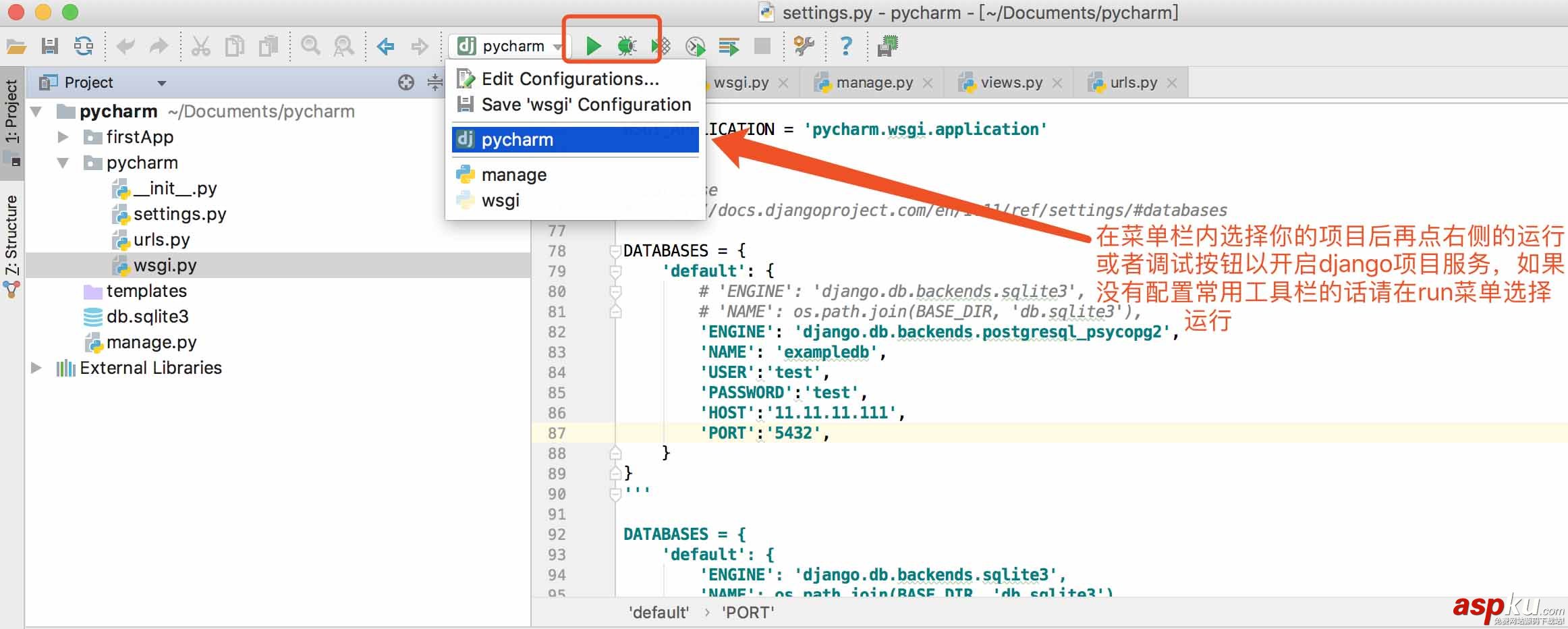Click code folding marker on line 78
This screenshot has width=1568, height=629.
click(x=614, y=250)
